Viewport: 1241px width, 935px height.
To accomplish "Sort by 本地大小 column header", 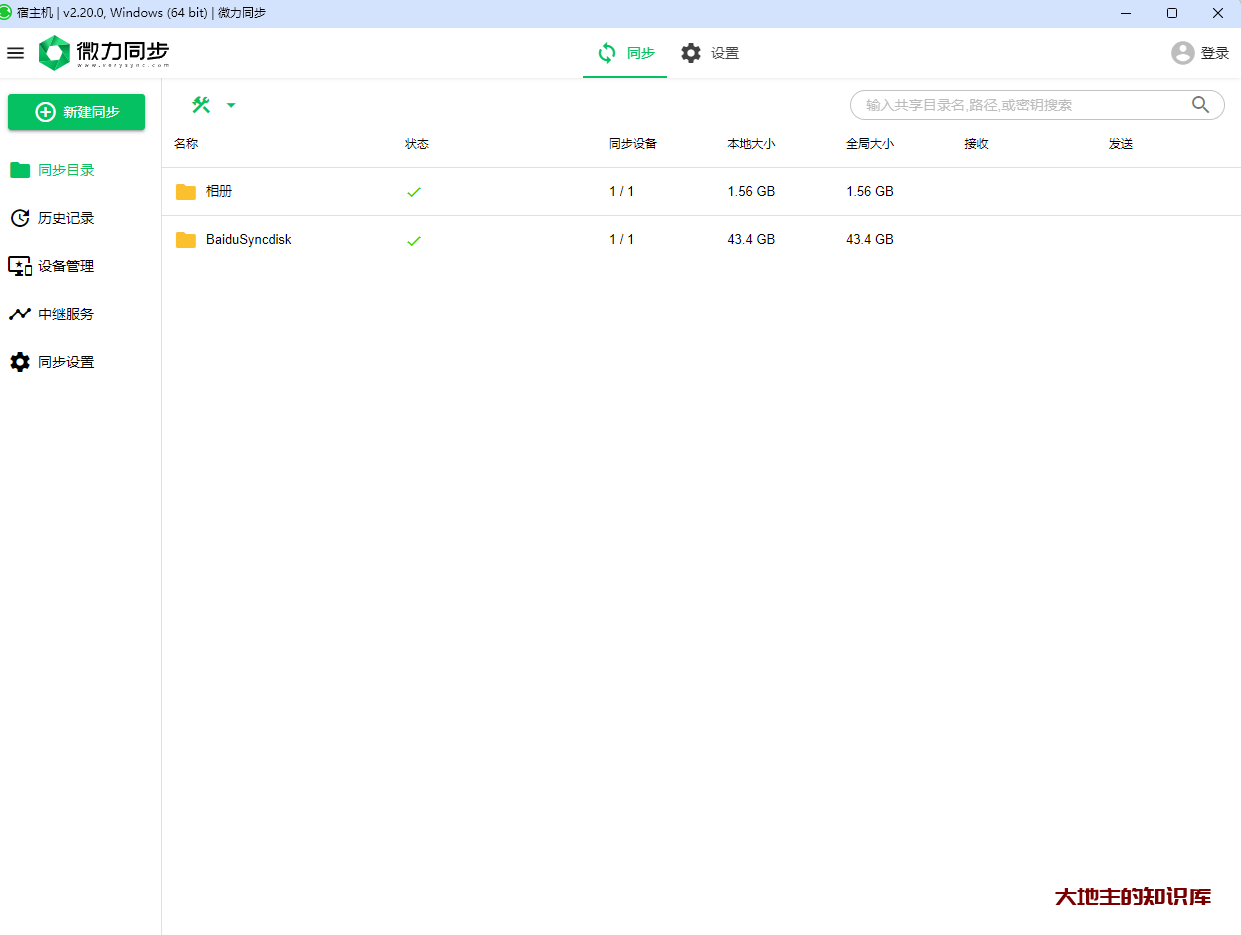I will point(751,144).
